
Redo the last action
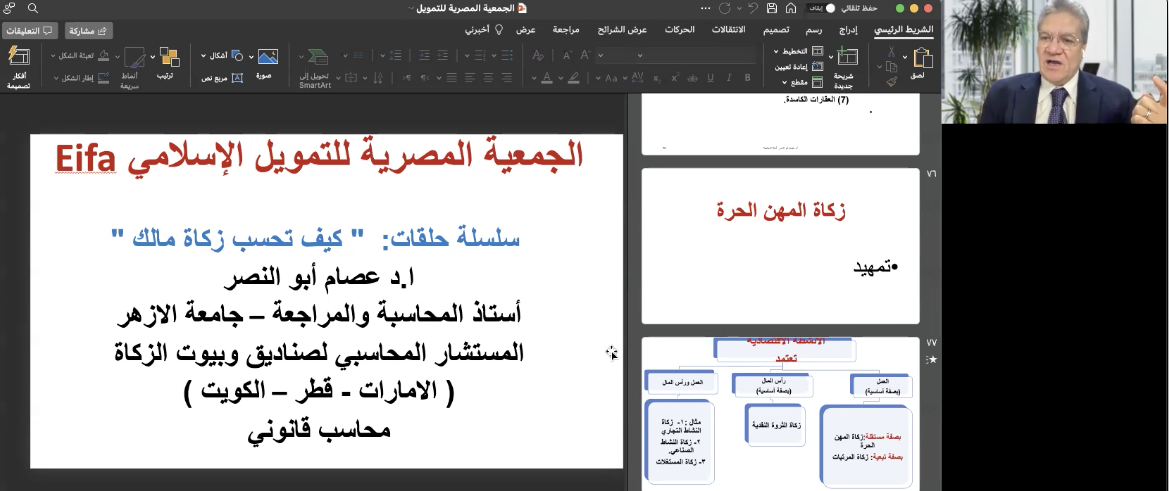pos(724,8)
